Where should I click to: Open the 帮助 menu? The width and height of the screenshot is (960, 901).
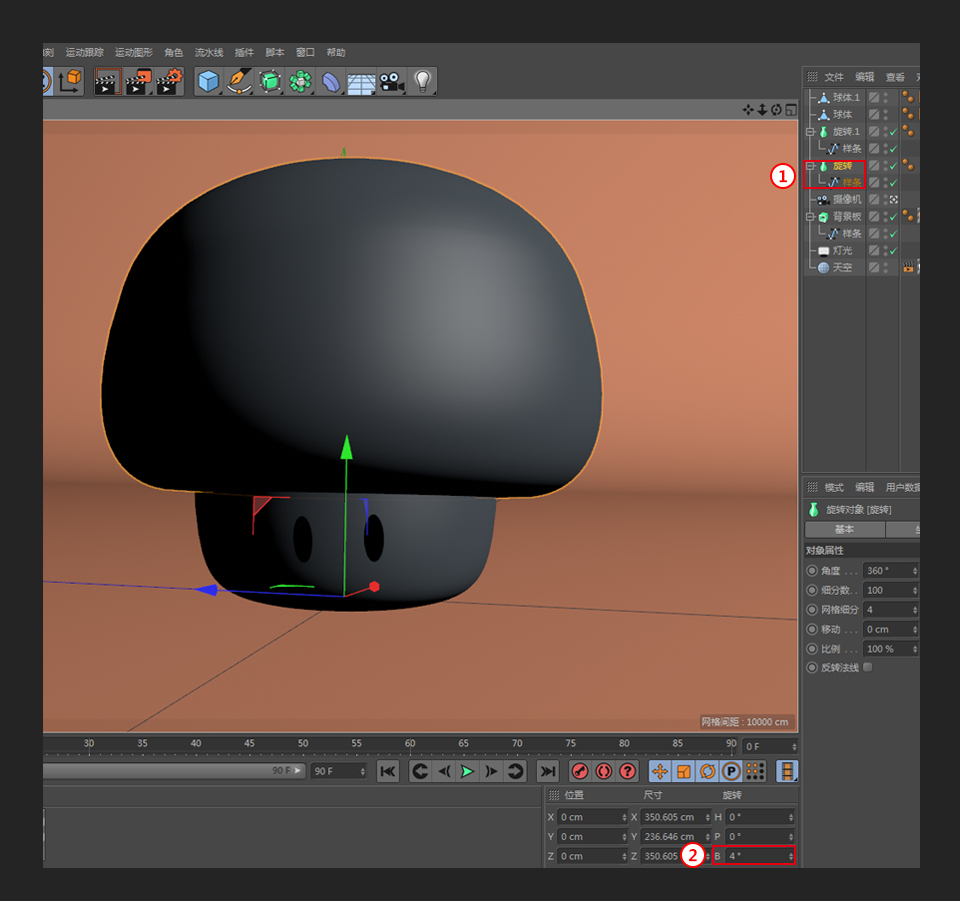tap(336, 52)
